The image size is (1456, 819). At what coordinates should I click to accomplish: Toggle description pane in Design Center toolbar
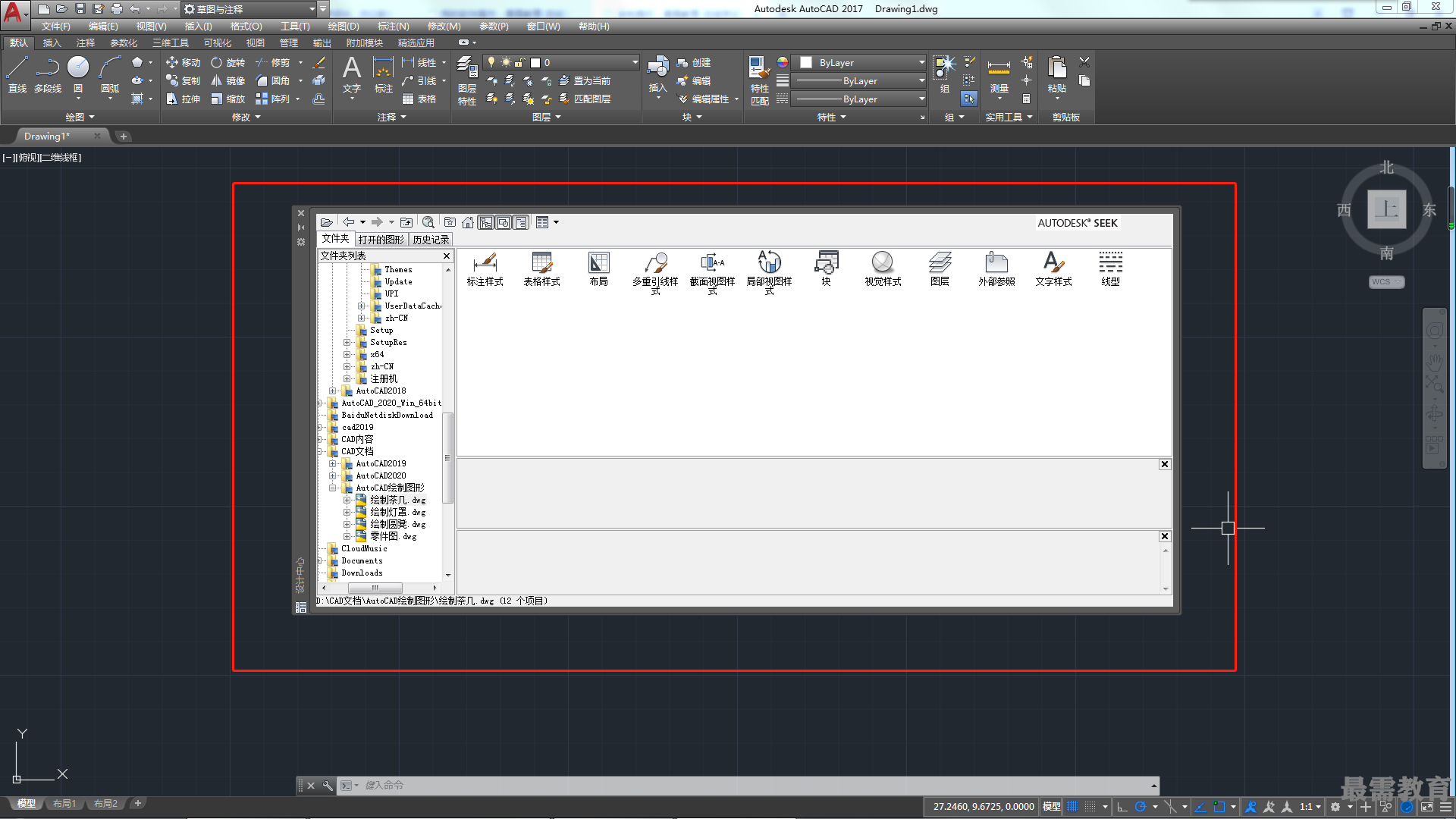click(x=521, y=222)
